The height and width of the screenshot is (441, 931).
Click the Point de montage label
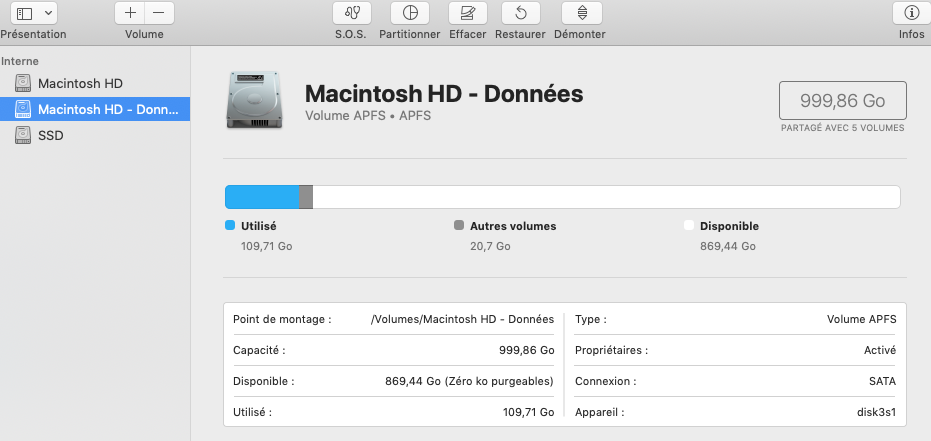282,319
